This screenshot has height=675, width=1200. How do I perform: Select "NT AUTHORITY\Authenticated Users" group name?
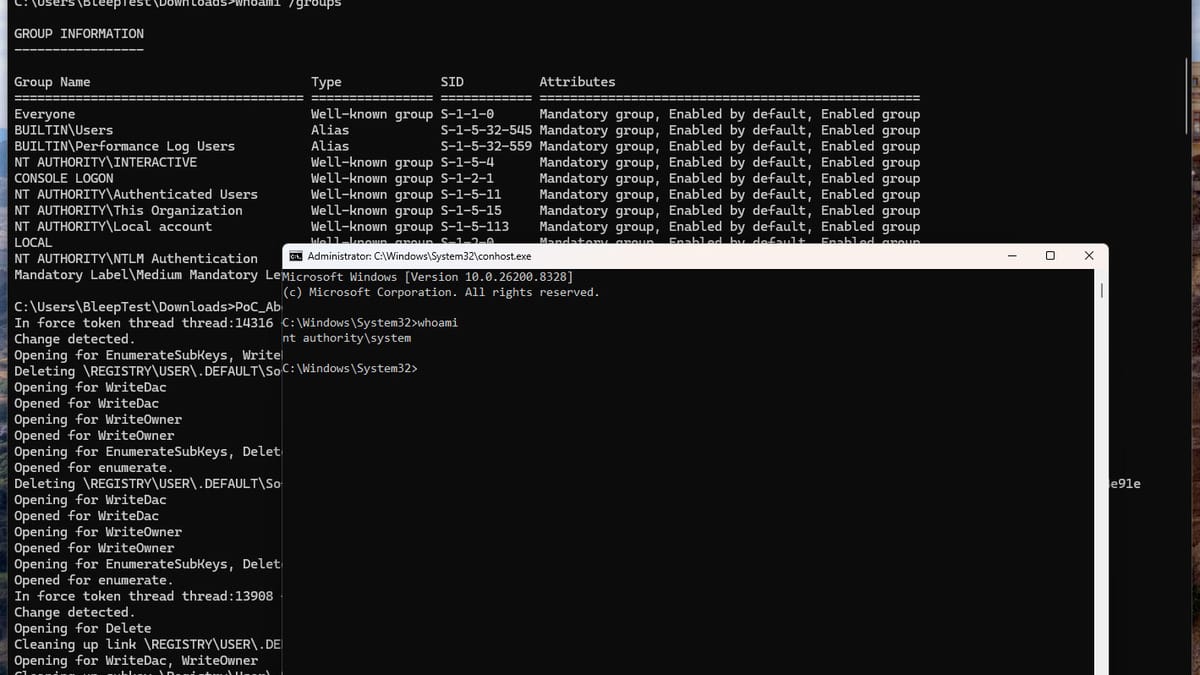tap(136, 194)
